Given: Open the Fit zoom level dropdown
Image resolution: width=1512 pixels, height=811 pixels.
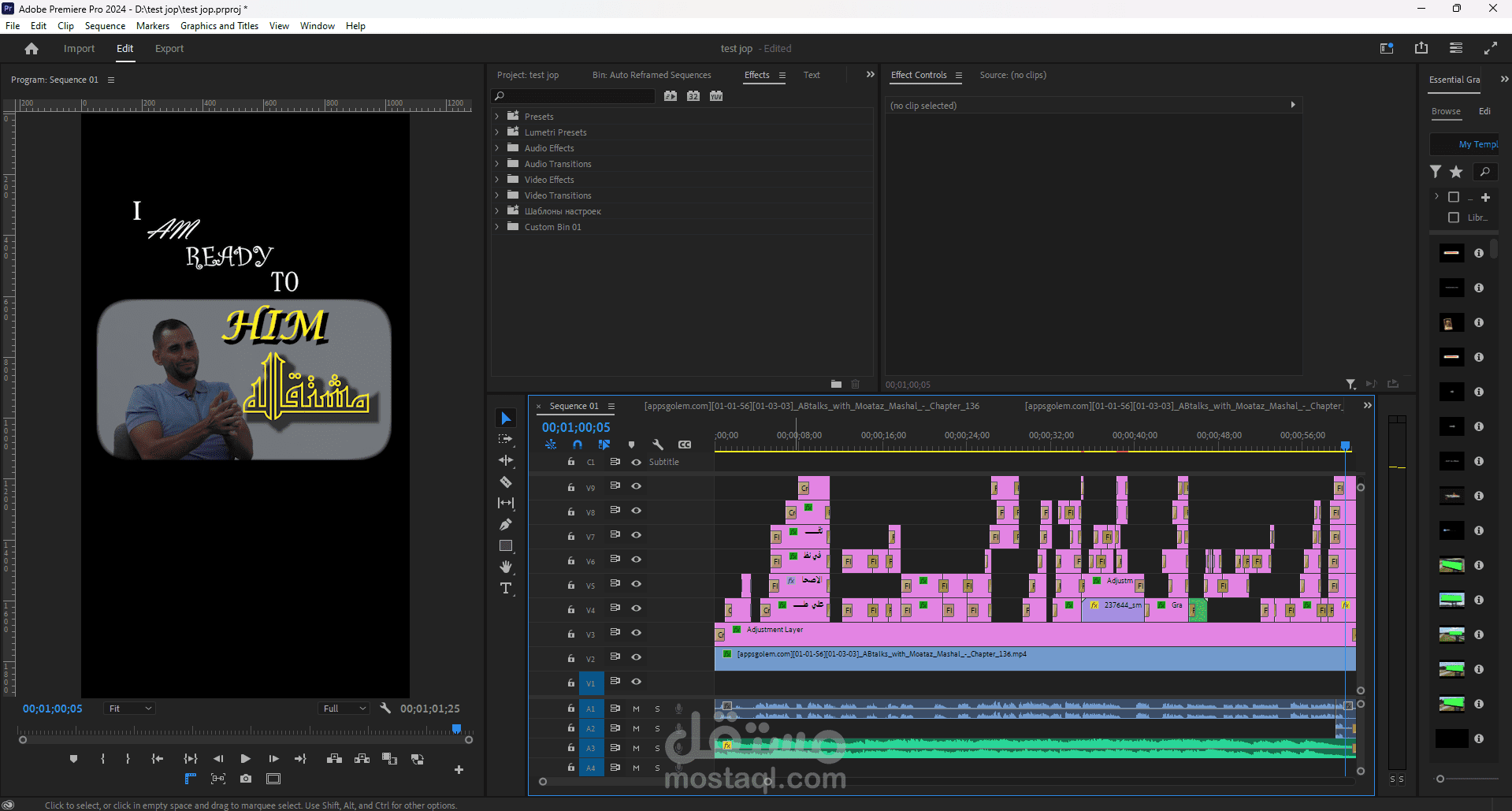Looking at the screenshot, I should click(129, 709).
